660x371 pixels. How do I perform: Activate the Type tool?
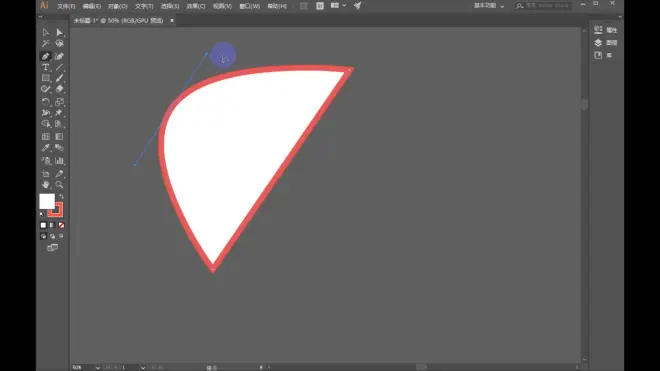tap(45, 67)
